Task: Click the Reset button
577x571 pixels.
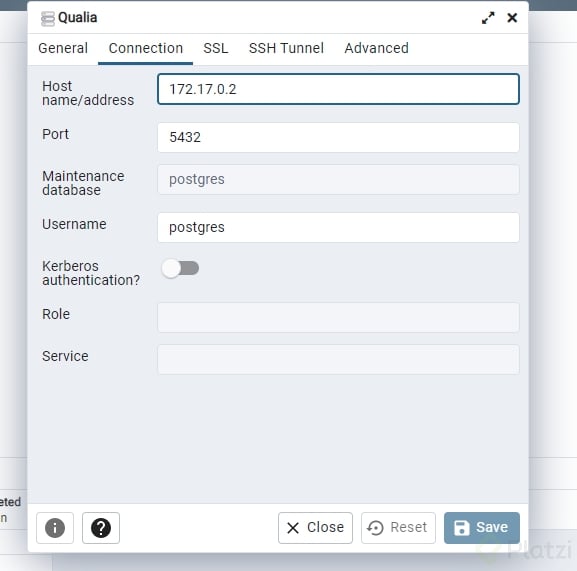Action: click(398, 528)
